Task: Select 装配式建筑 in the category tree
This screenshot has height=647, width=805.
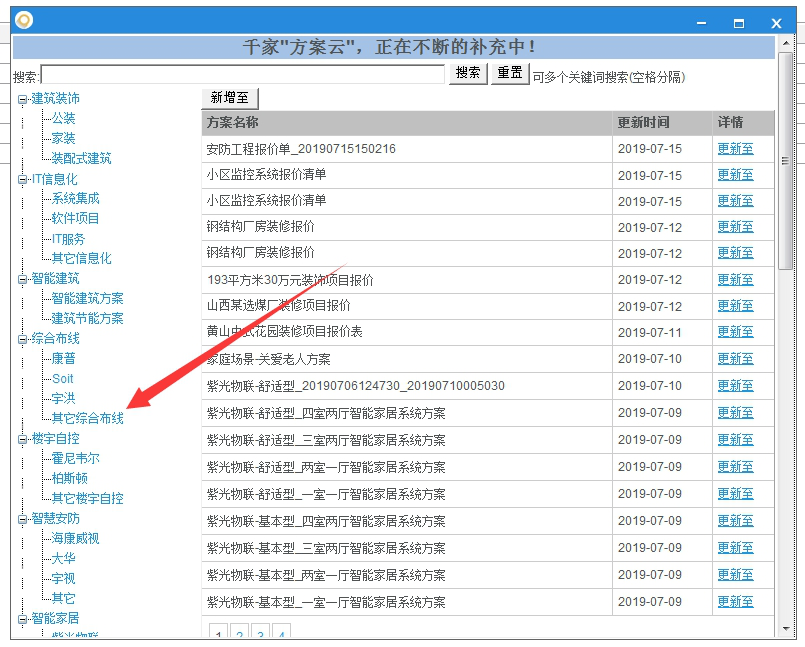Action: tap(81, 159)
